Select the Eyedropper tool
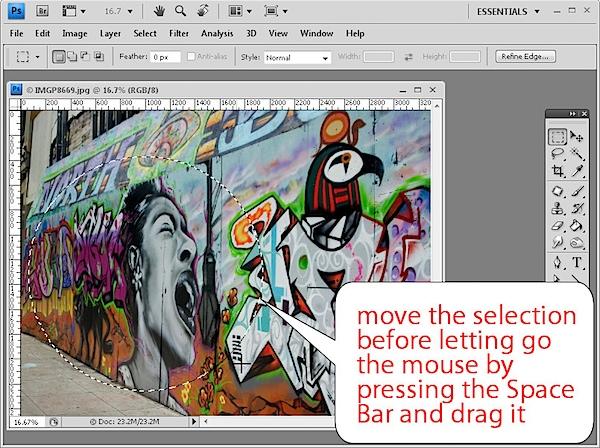Screen dimensions: 600x448 click(577, 171)
